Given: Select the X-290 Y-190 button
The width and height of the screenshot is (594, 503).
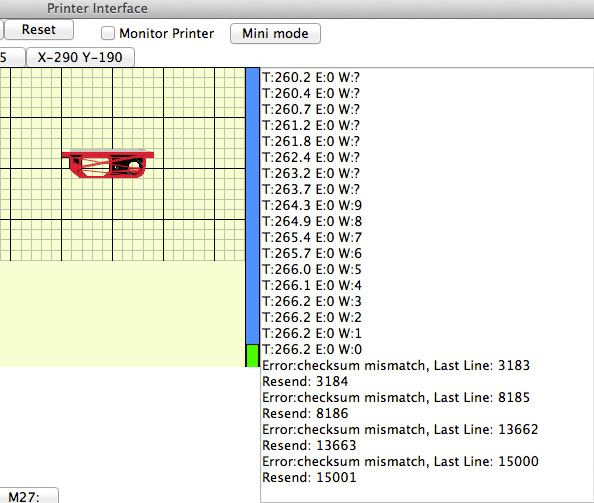Looking at the screenshot, I should [80, 57].
